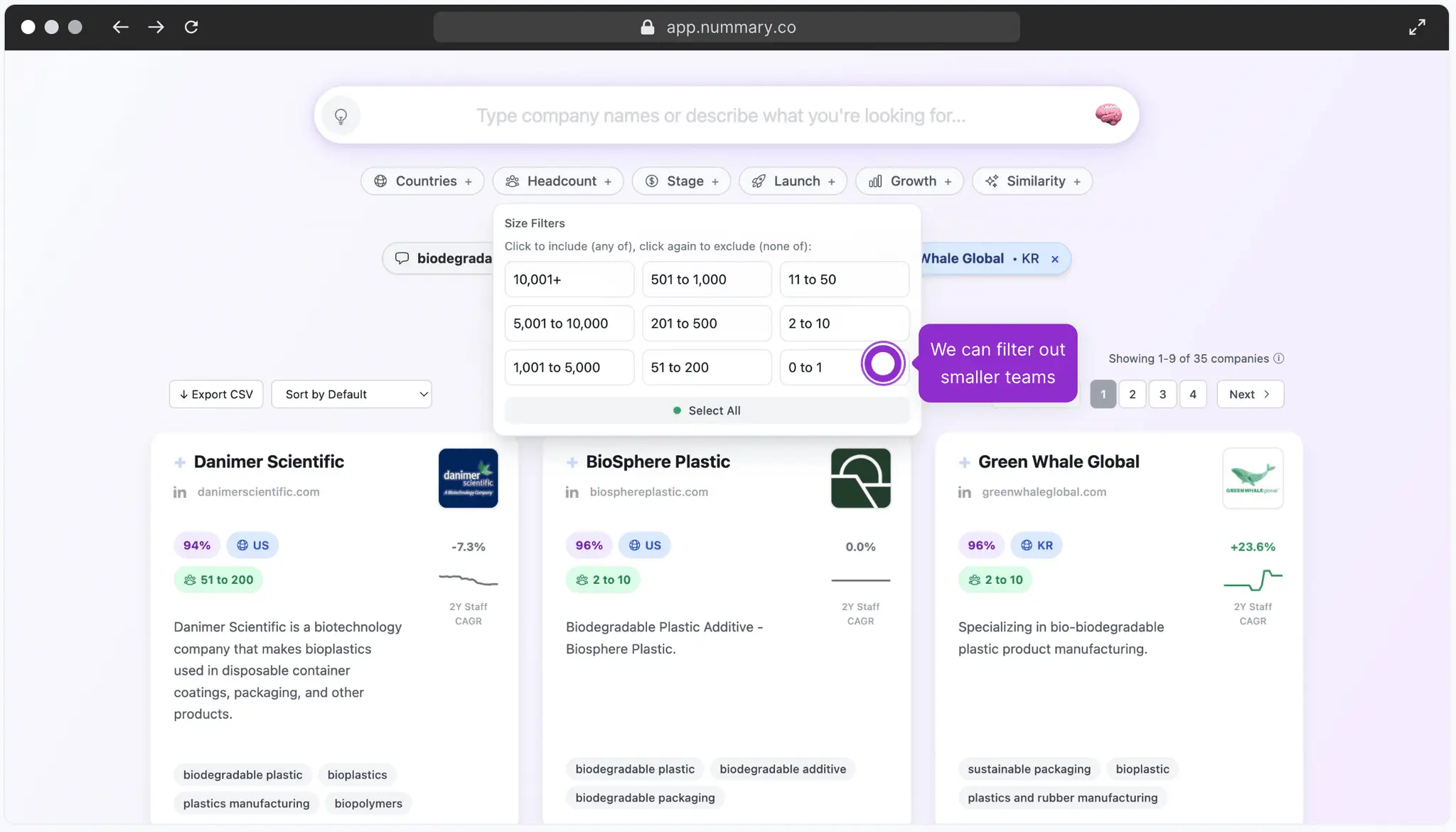Click the Danimer Scientific logo

pyautogui.click(x=468, y=478)
